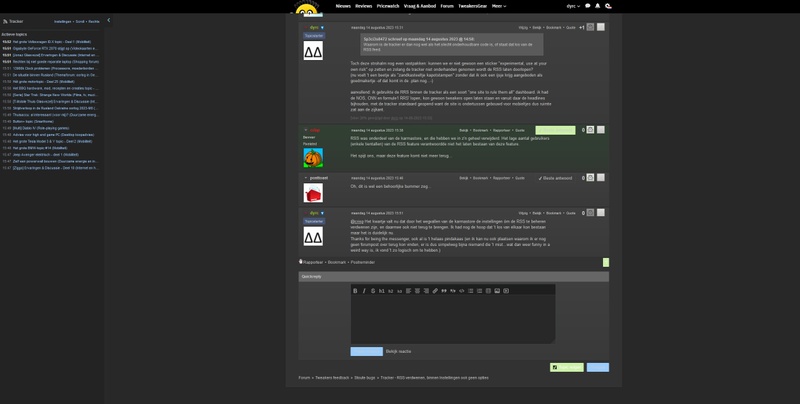Image resolution: width=800 pixels, height=404 pixels.
Task: Open Tracker 'Instellingen' link
Action: coord(62,21)
